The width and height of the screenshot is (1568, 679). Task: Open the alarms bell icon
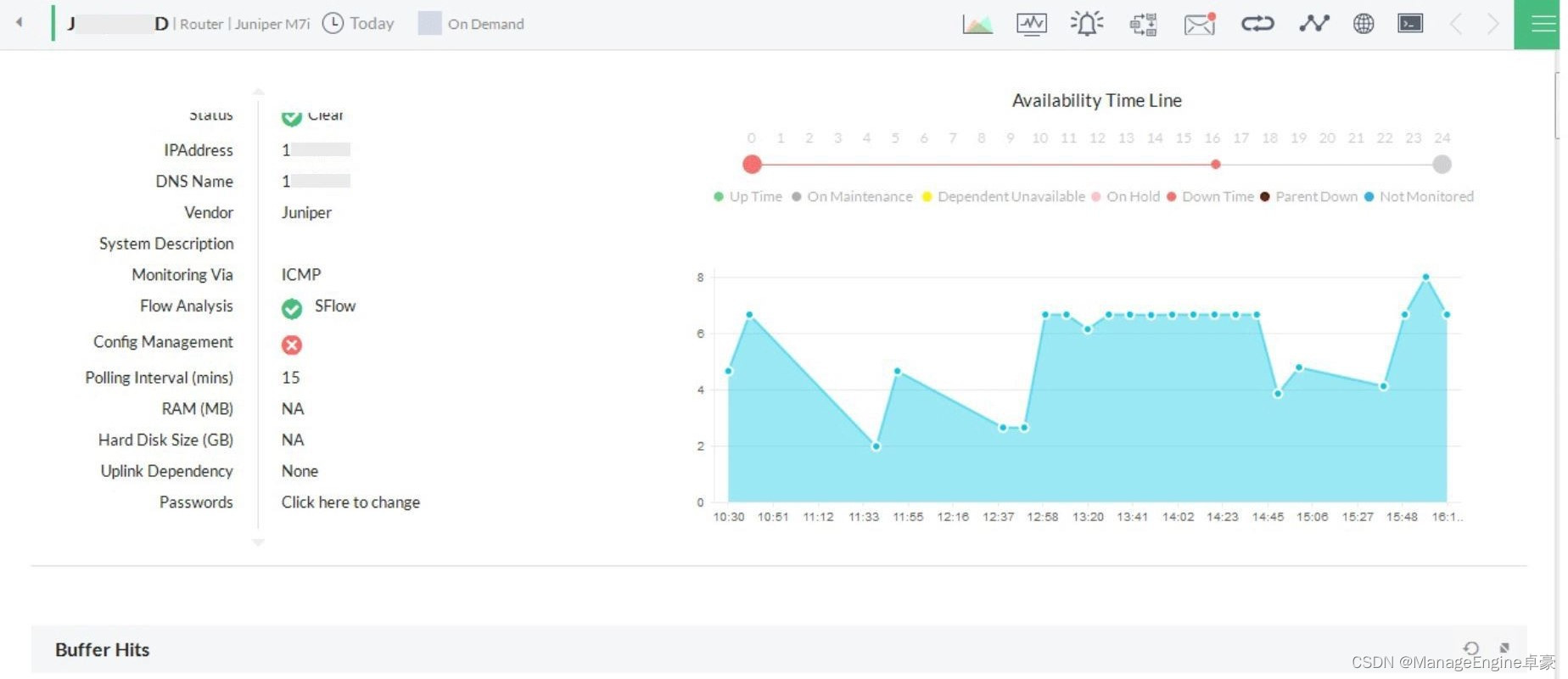click(1087, 24)
